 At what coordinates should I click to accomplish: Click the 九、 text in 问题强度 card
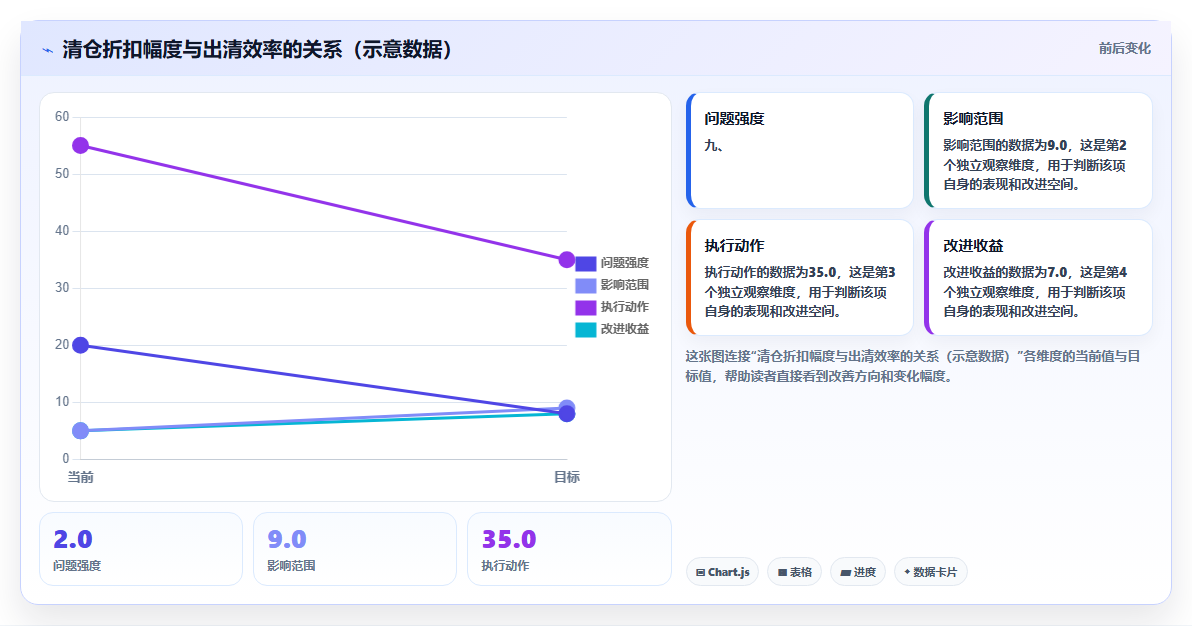(x=714, y=145)
